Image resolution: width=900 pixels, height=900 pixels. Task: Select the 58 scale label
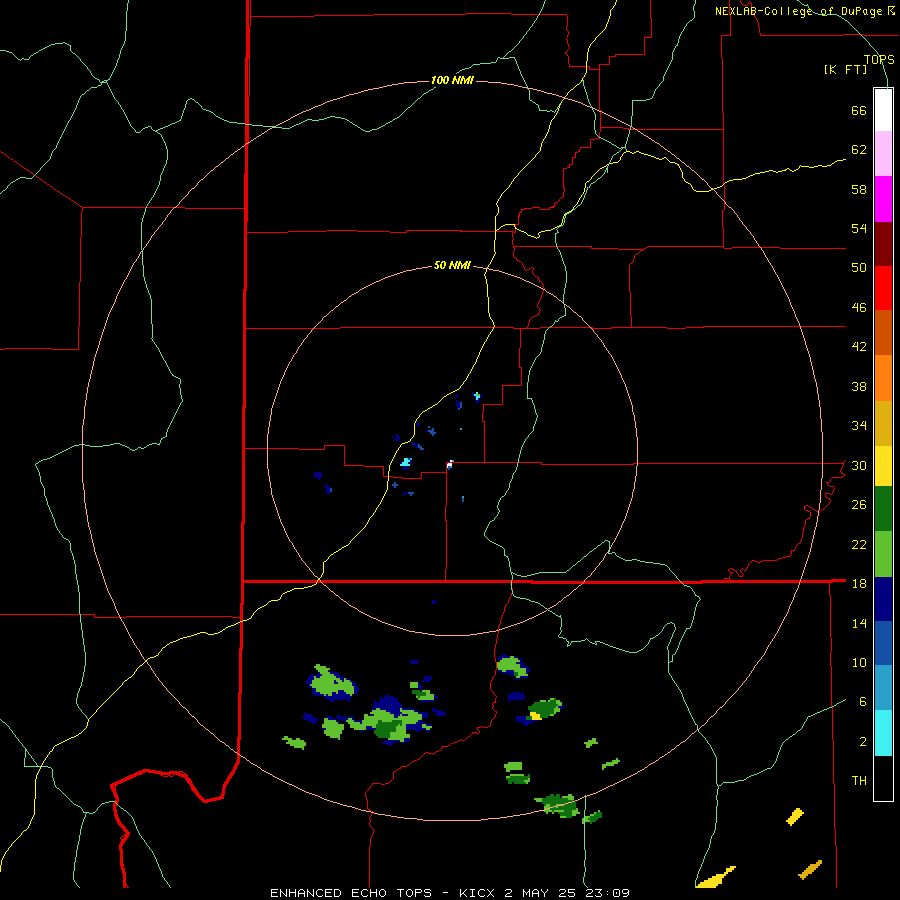(859, 189)
